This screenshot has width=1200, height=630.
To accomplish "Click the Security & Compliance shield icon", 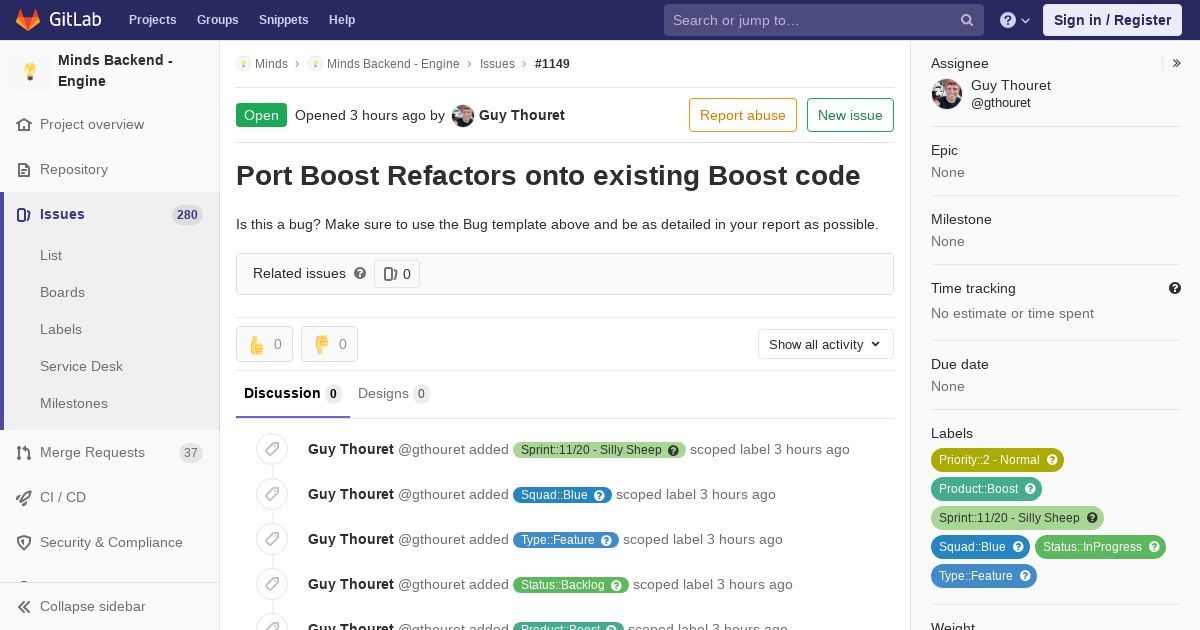I will 24,543.
